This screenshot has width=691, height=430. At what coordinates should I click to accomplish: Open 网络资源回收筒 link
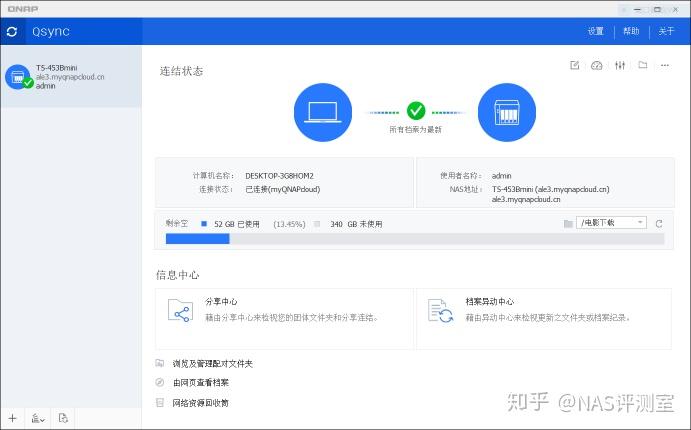click(x=201, y=403)
